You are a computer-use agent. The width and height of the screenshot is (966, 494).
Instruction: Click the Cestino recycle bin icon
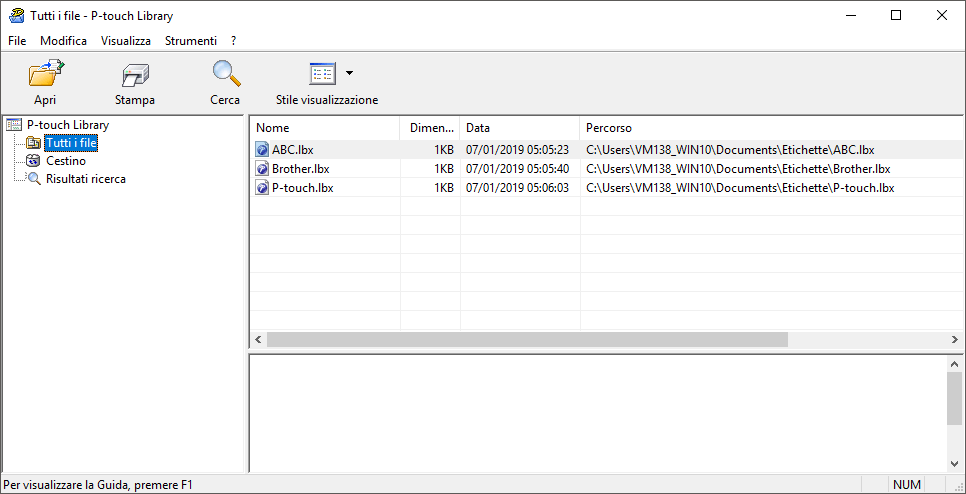[x=33, y=161]
